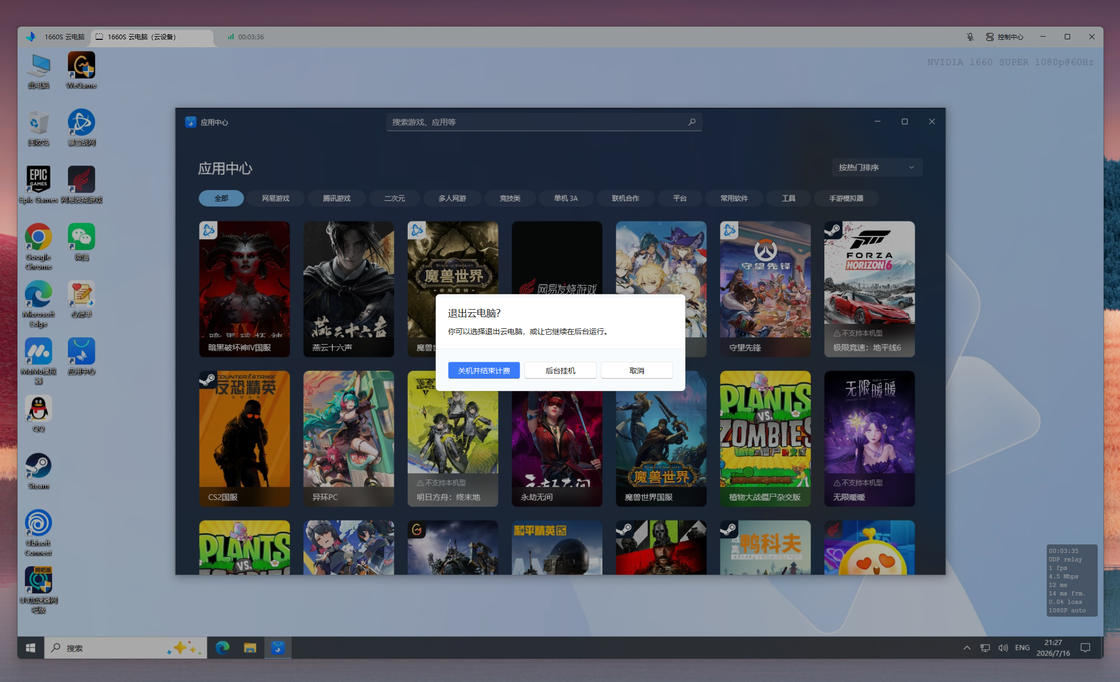This screenshot has height=682, width=1120.
Task: Open the 植物大战僵尸杂交版 game card
Action: point(765,438)
